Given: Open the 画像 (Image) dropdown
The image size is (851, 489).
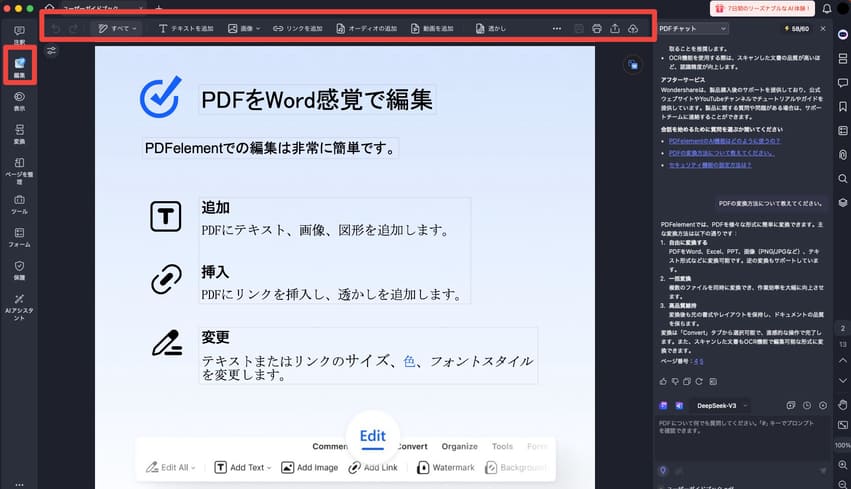Looking at the screenshot, I should tap(244, 28).
